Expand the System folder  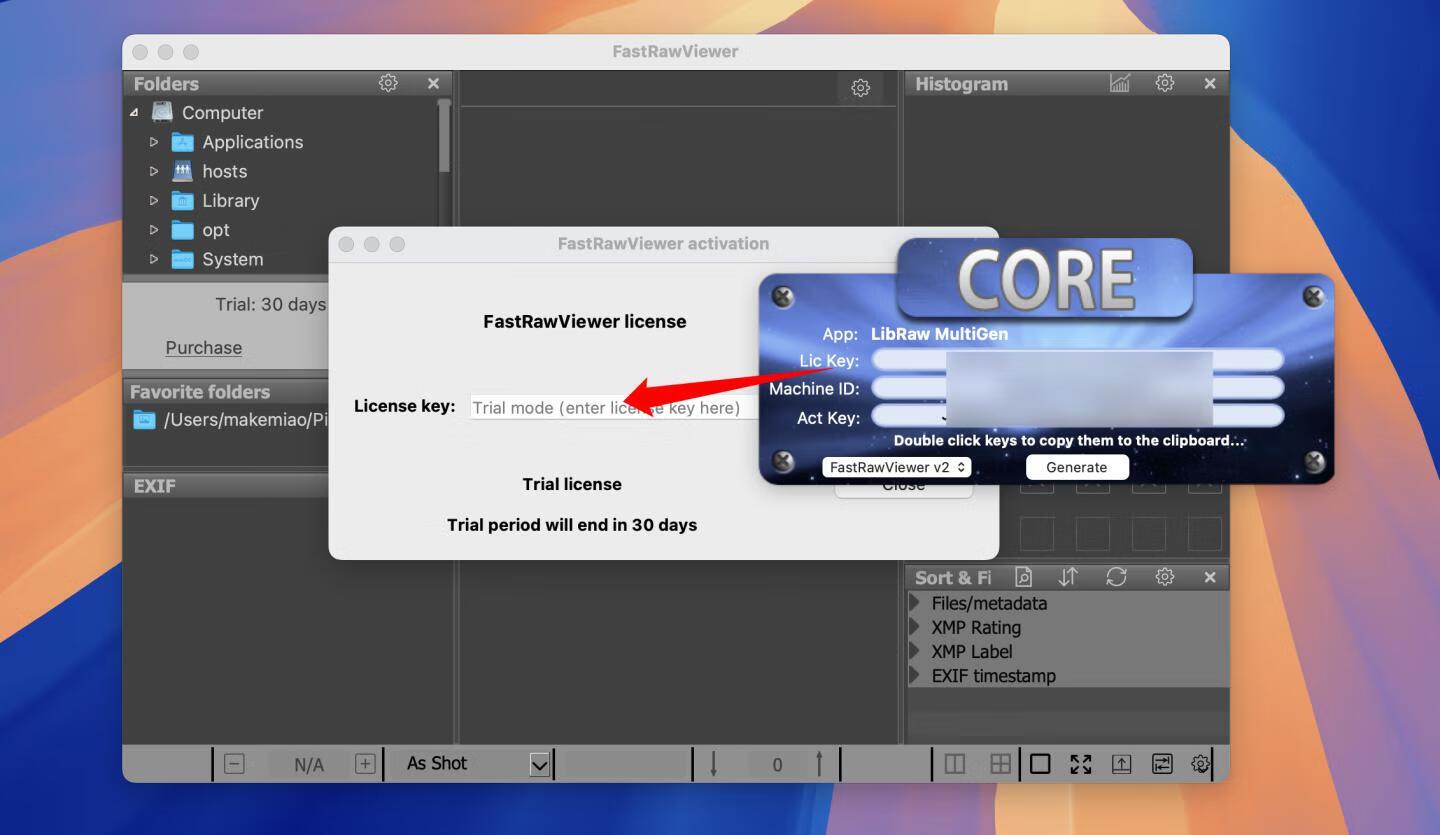[154, 259]
